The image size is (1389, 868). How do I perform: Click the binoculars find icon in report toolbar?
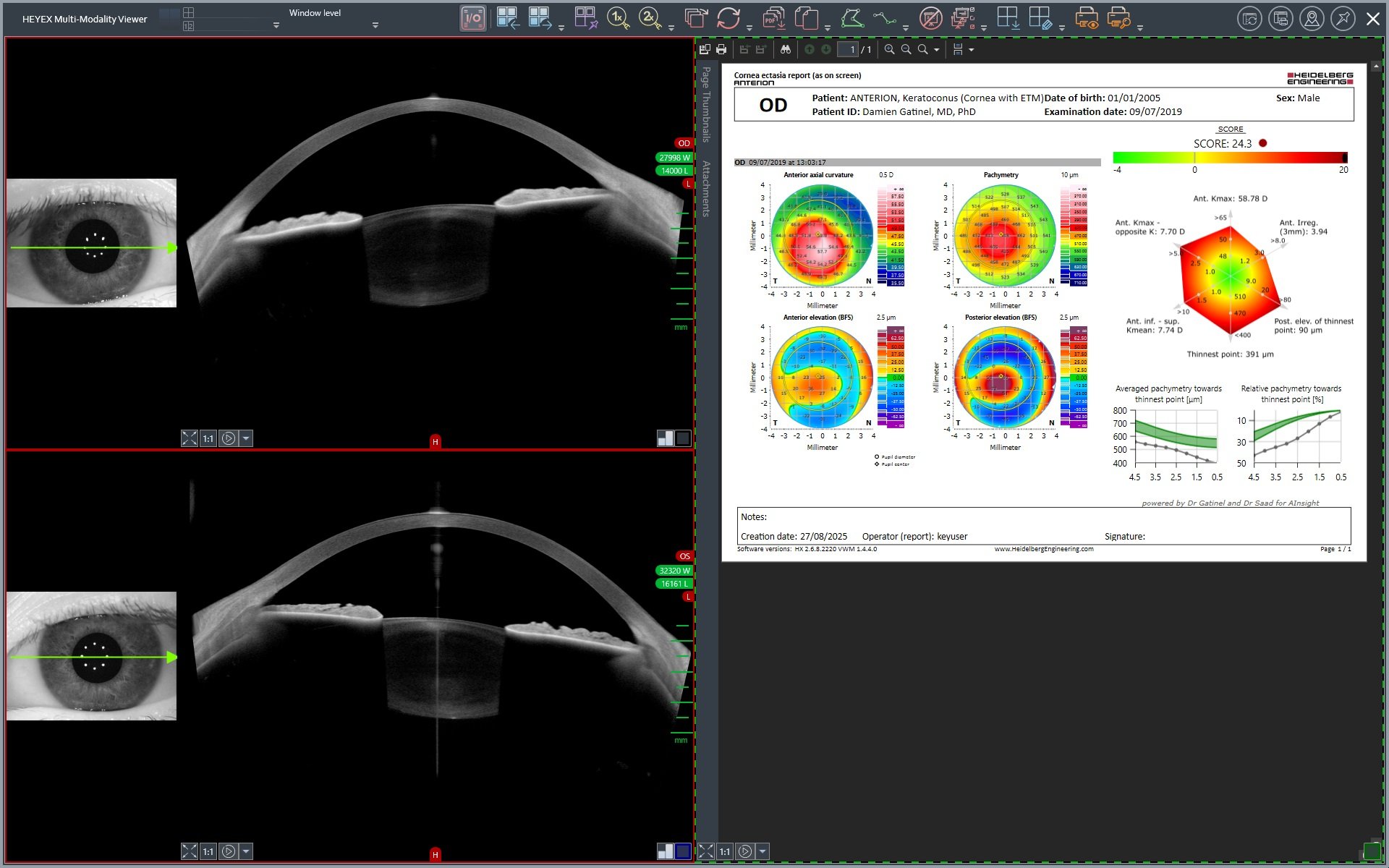click(786, 49)
